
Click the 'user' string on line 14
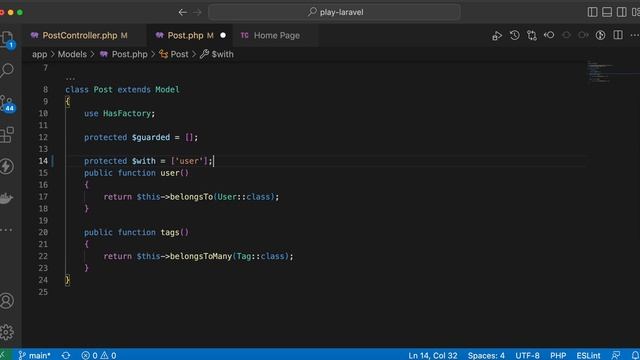point(189,161)
